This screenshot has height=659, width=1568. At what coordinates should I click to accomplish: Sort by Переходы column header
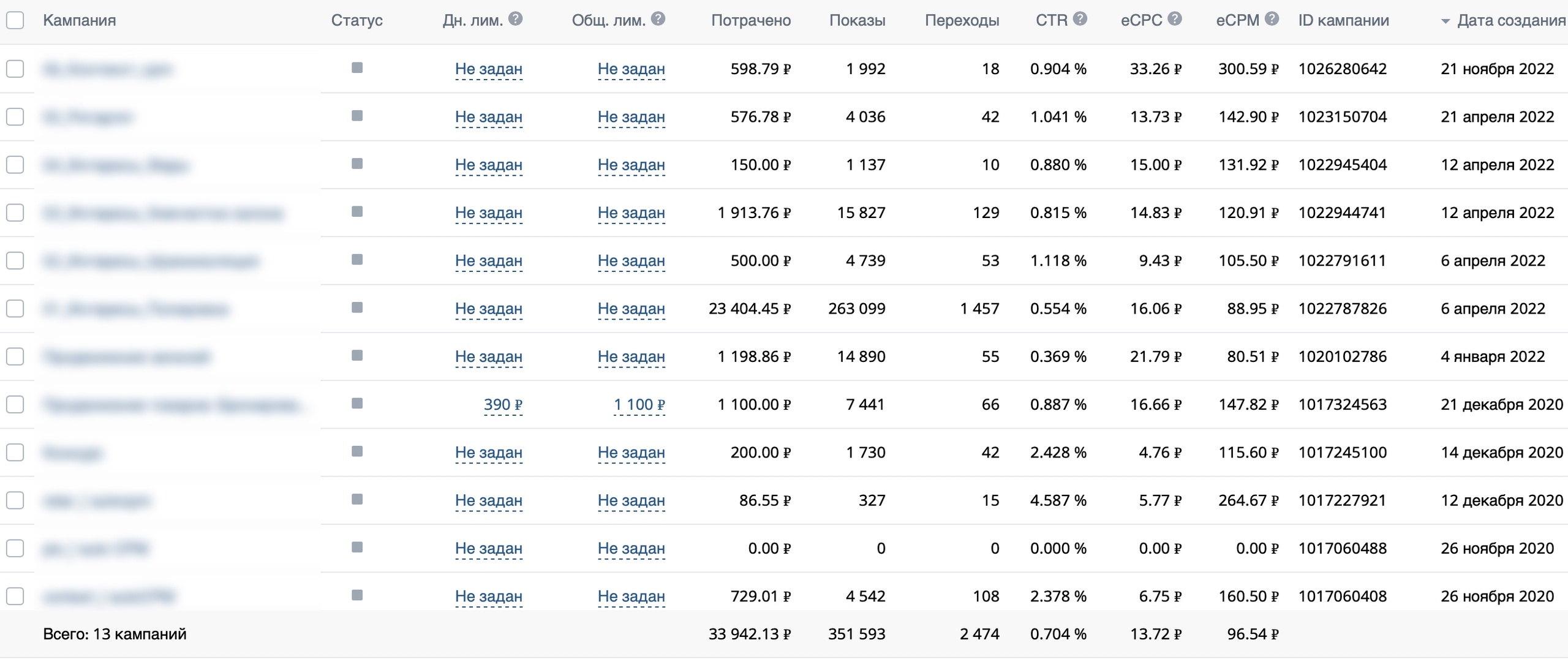(962, 20)
